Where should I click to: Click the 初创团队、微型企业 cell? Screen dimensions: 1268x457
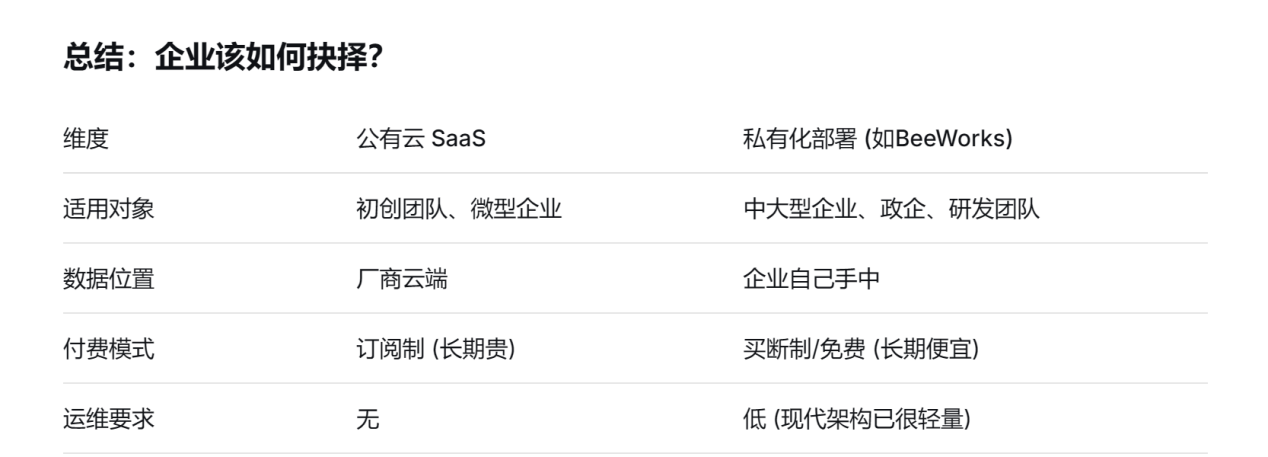pyautogui.click(x=459, y=208)
